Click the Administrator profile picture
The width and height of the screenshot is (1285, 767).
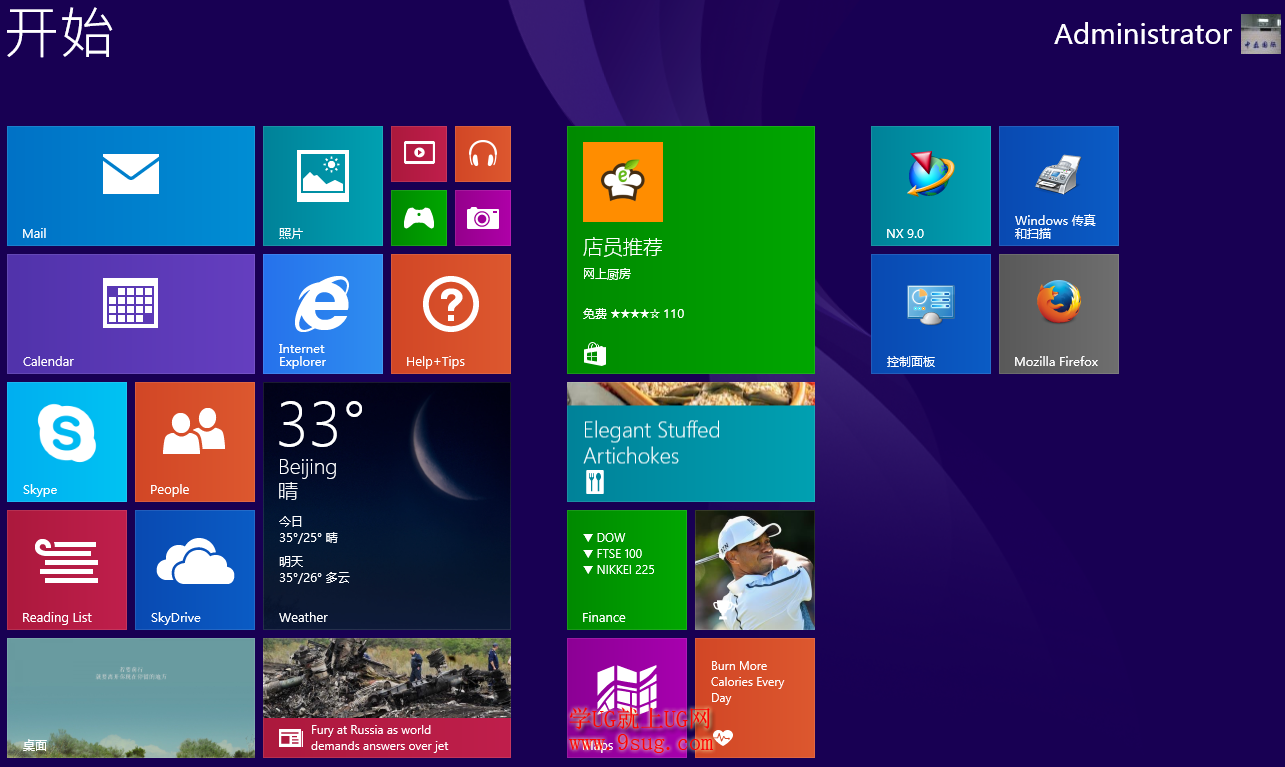(1260, 34)
